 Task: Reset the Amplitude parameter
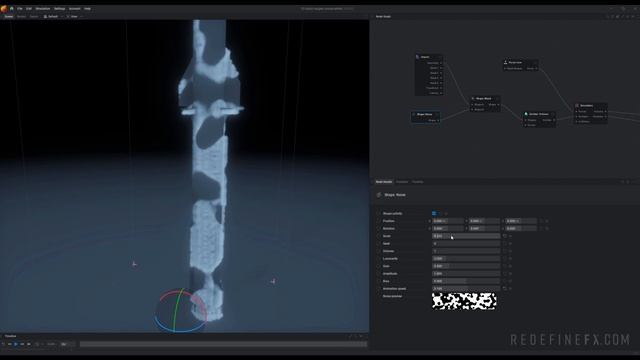pos(505,273)
